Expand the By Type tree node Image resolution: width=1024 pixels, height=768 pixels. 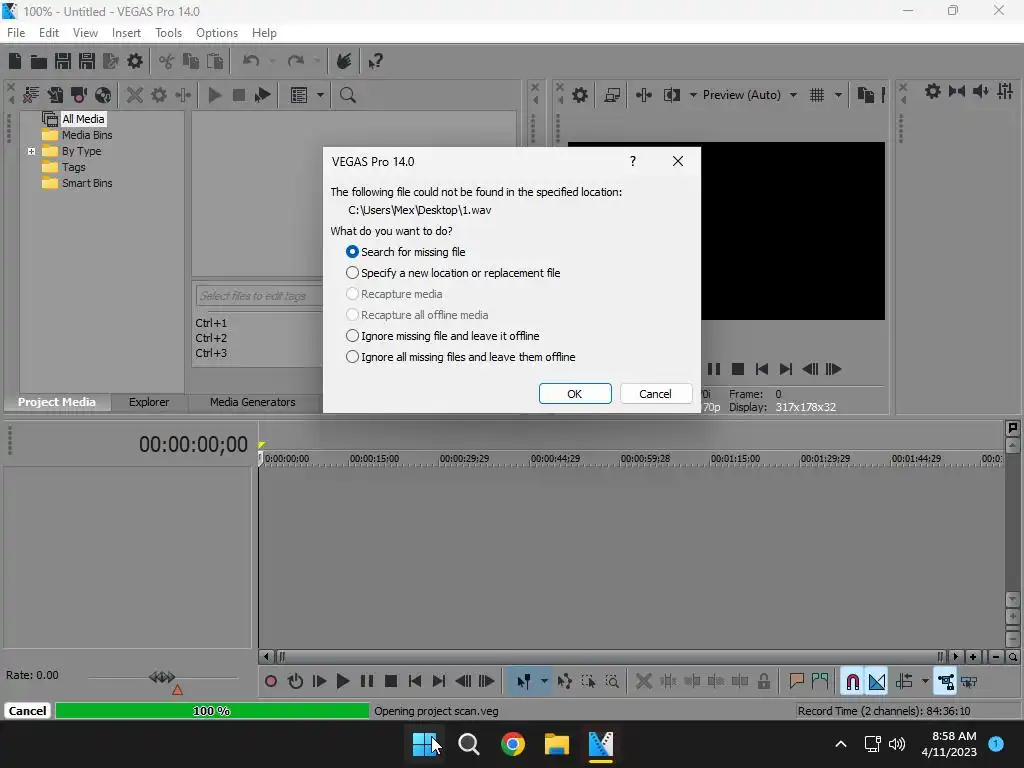(31, 152)
